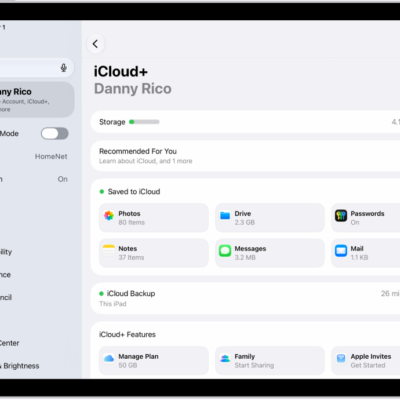
Task: Open the iCloud Drive folder icon
Action: point(225,216)
